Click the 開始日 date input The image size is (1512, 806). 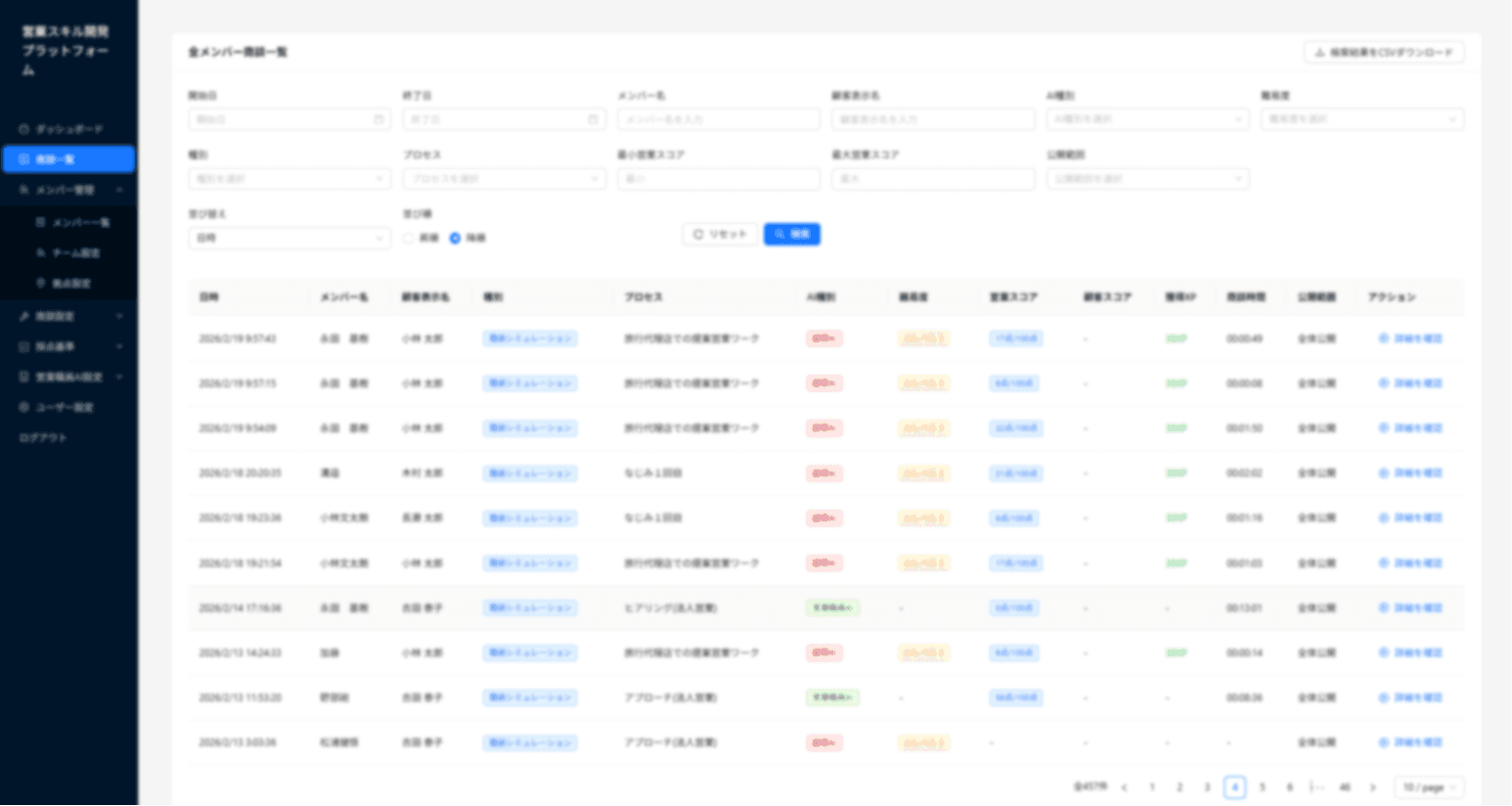[289, 119]
